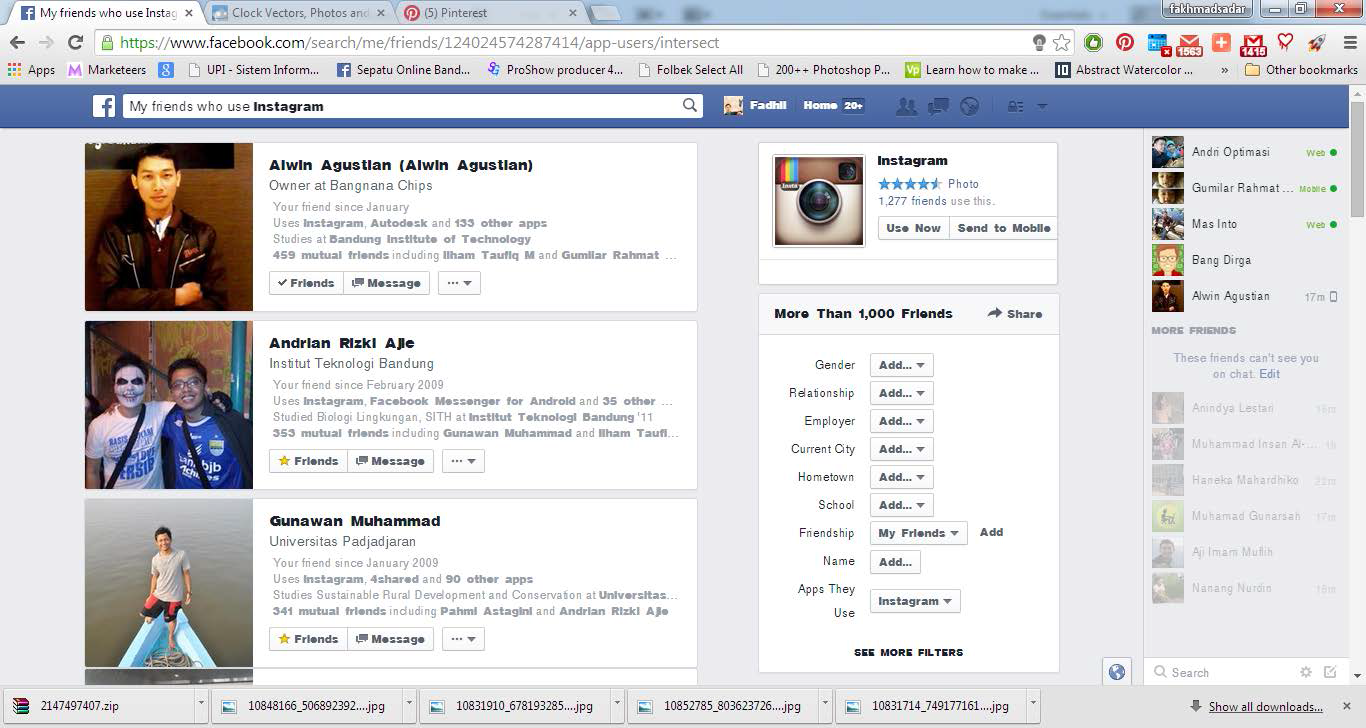The height and width of the screenshot is (728, 1366).
Task: Expand the Relationship filter dropdown
Action: click(901, 393)
